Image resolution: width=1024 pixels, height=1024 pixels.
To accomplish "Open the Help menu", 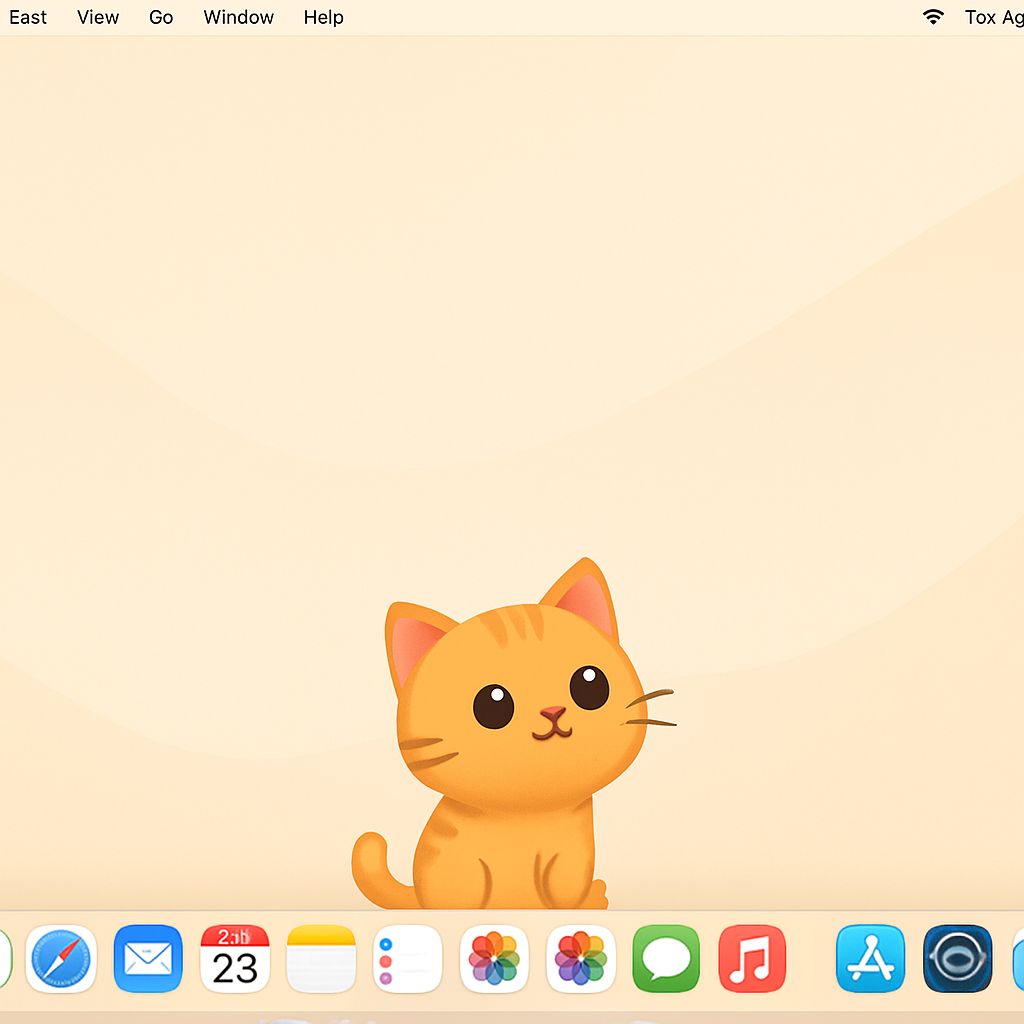I will pyautogui.click(x=323, y=17).
